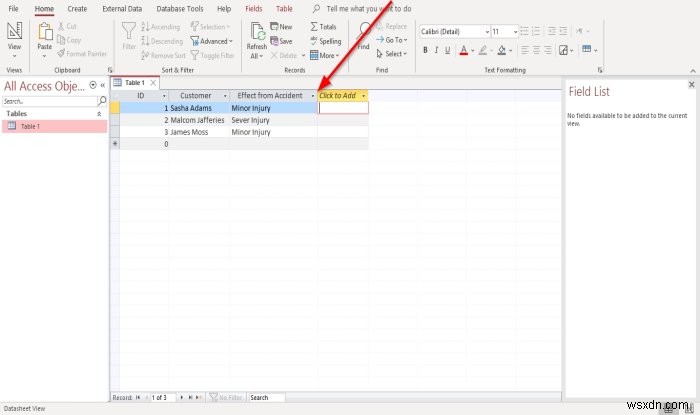Sort records Descending
This screenshot has height=415, width=700.
162,41
